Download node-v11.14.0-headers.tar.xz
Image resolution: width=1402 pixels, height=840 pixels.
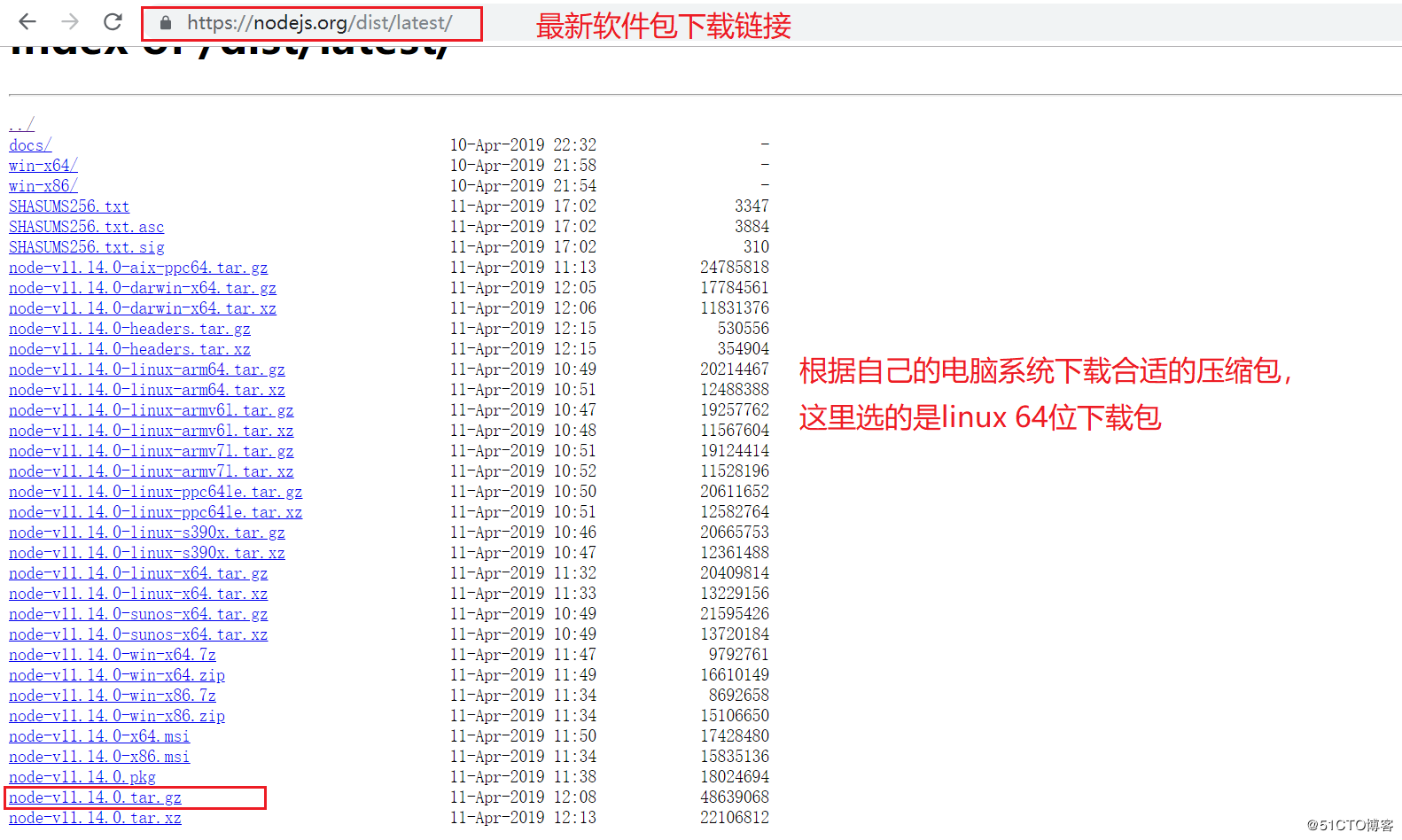click(129, 348)
